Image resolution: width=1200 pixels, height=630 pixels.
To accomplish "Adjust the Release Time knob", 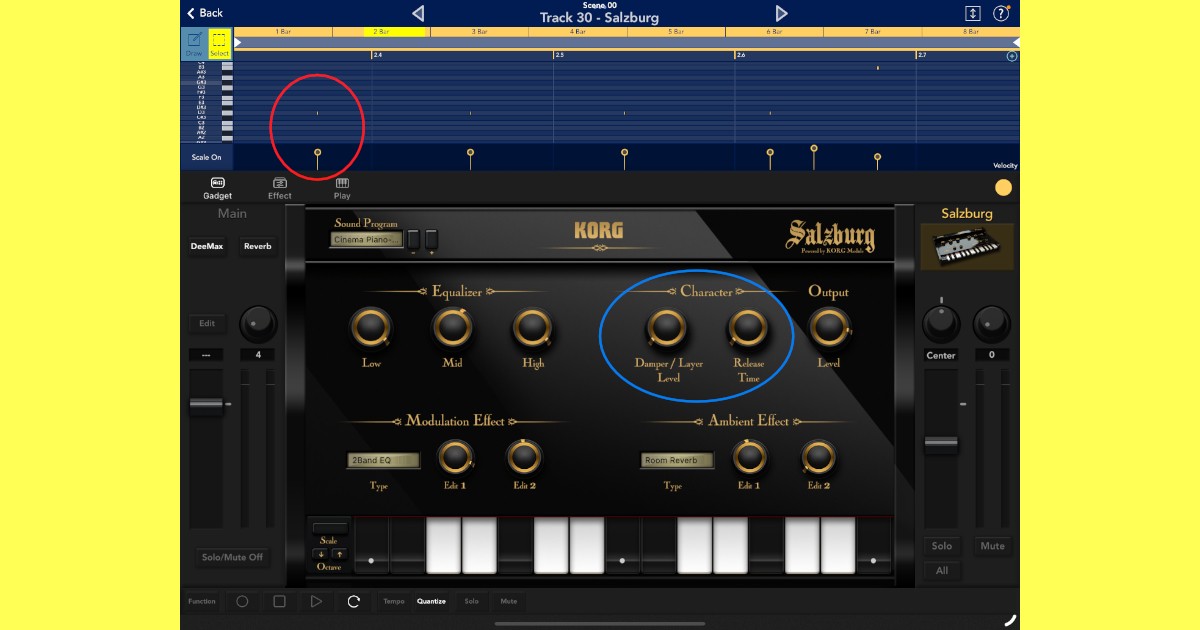I will 748,327.
